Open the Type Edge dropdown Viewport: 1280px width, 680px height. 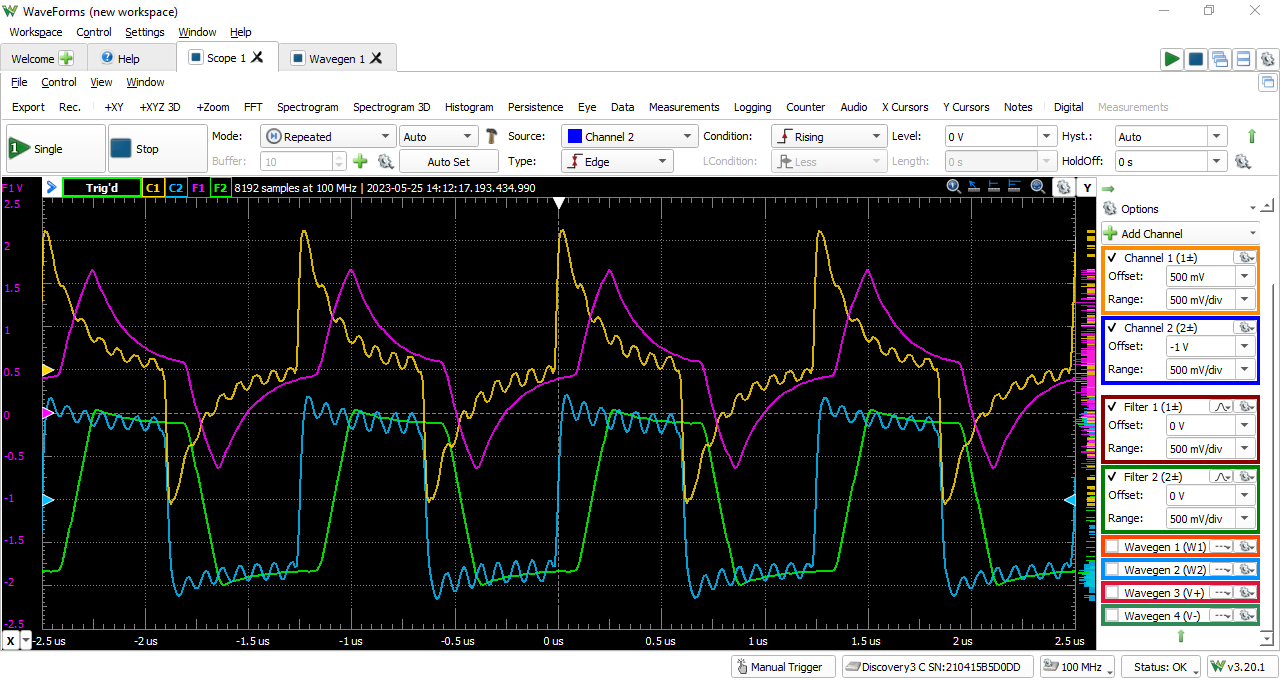tap(617, 161)
